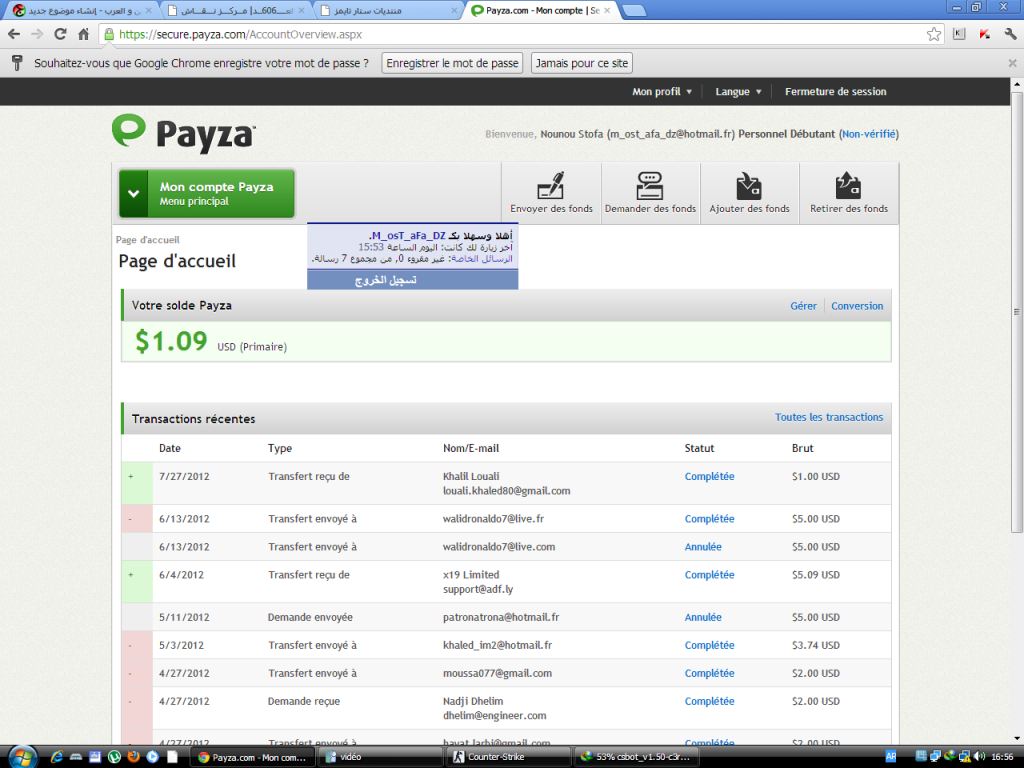Viewport: 1024px width, 768px height.
Task: Expand the Mon profil dropdown
Action: click(662, 91)
